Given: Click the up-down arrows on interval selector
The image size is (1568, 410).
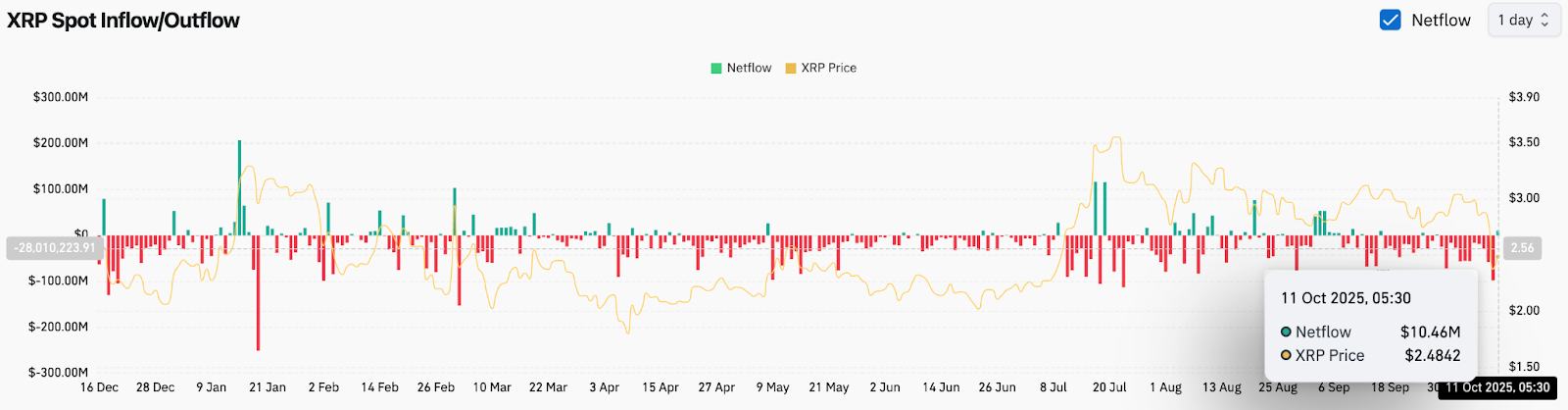Looking at the screenshot, I should coord(1545,20).
